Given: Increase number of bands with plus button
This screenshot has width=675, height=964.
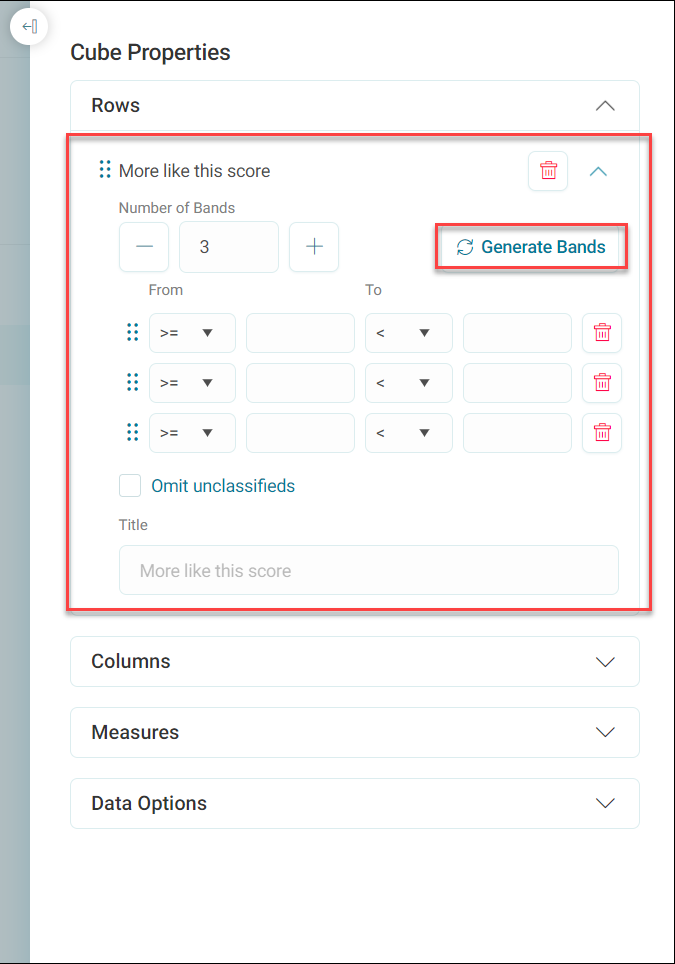Looking at the screenshot, I should (x=314, y=247).
